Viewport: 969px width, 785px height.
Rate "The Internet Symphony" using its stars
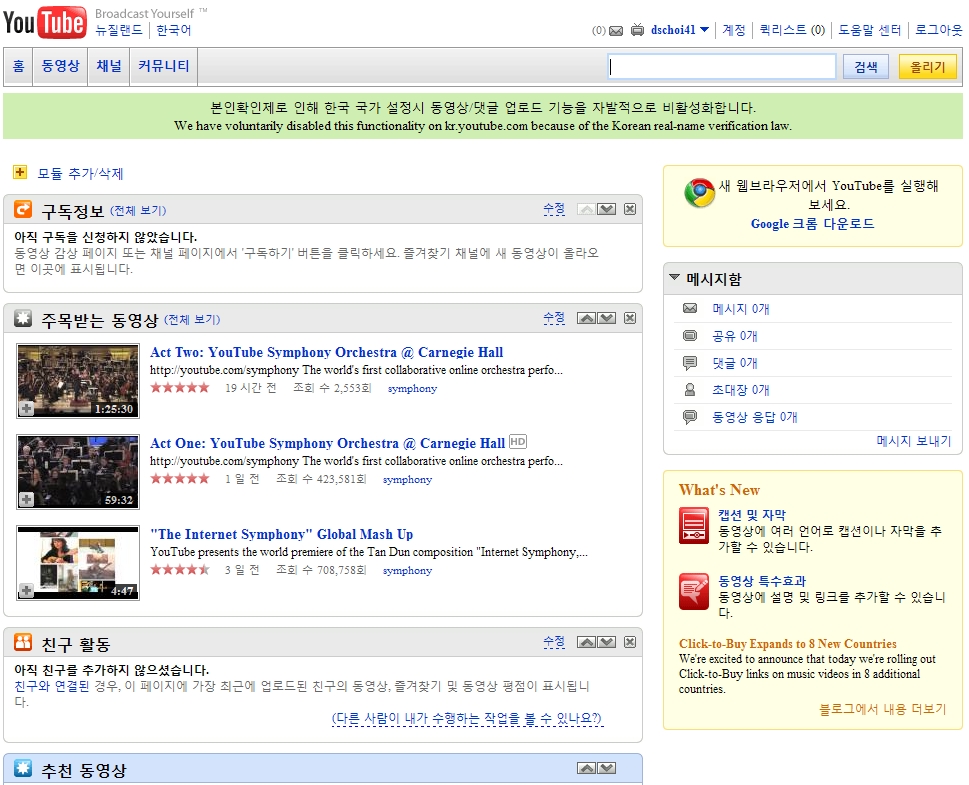(x=178, y=569)
